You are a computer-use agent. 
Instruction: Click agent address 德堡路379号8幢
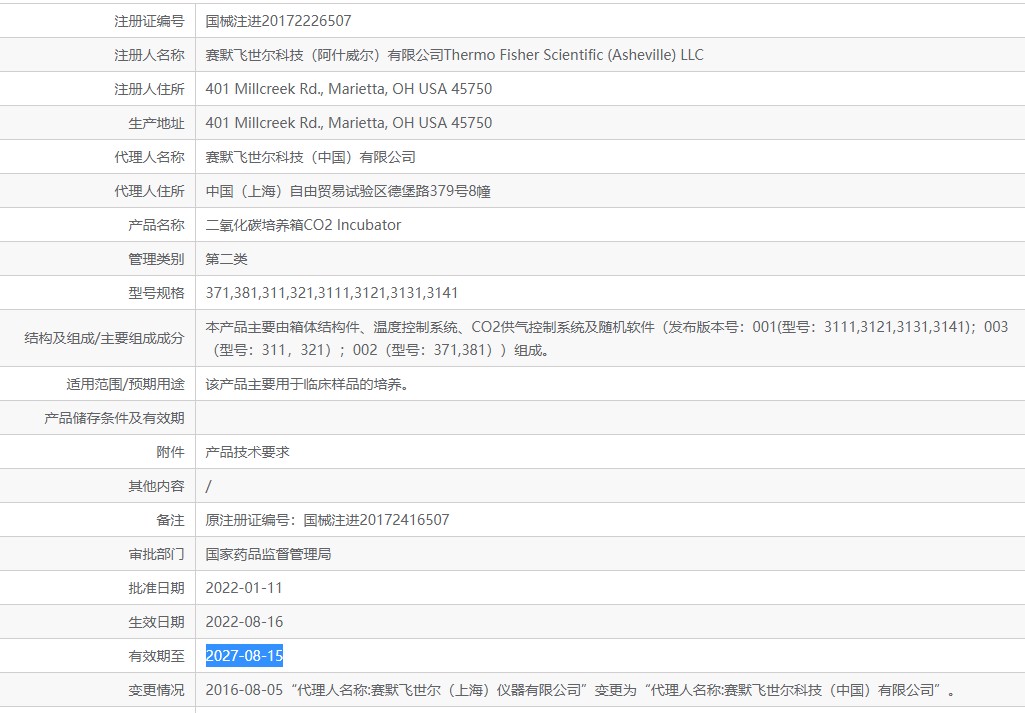(439, 191)
